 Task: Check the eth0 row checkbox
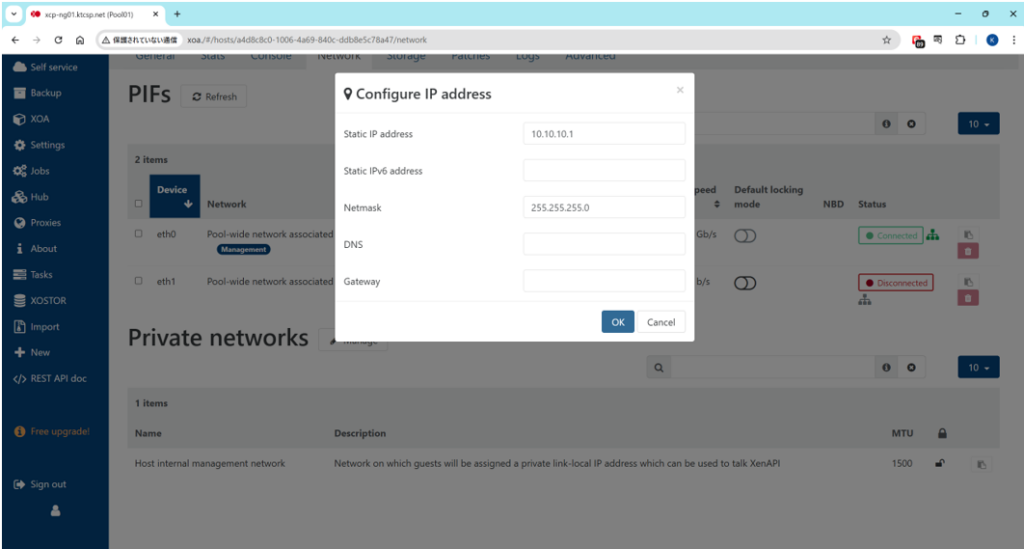tap(139, 234)
